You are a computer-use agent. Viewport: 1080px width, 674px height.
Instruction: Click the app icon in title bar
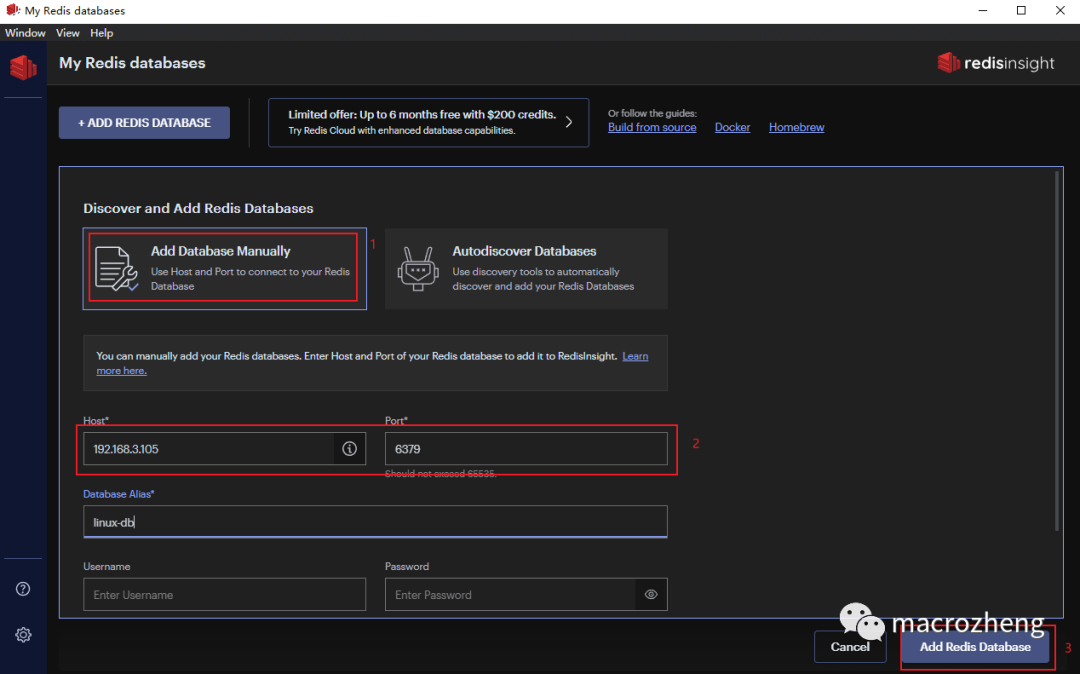[12, 10]
